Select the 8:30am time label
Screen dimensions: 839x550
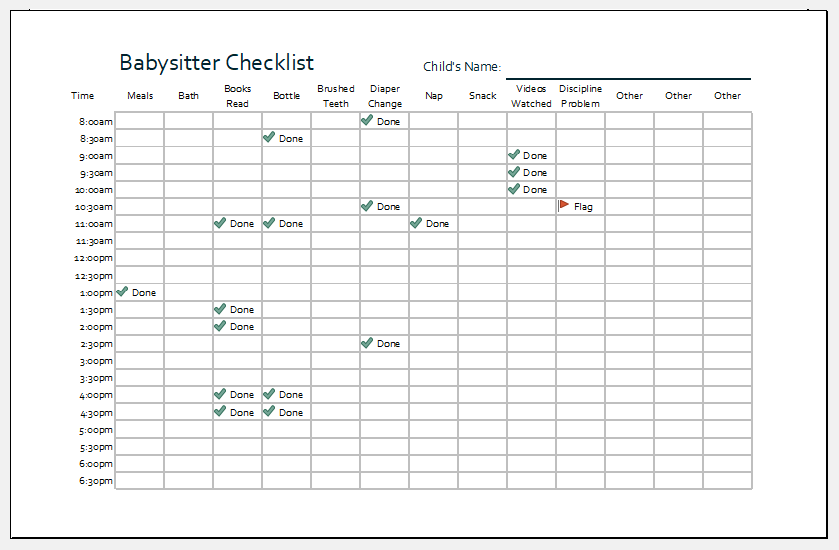pyautogui.click(x=96, y=139)
